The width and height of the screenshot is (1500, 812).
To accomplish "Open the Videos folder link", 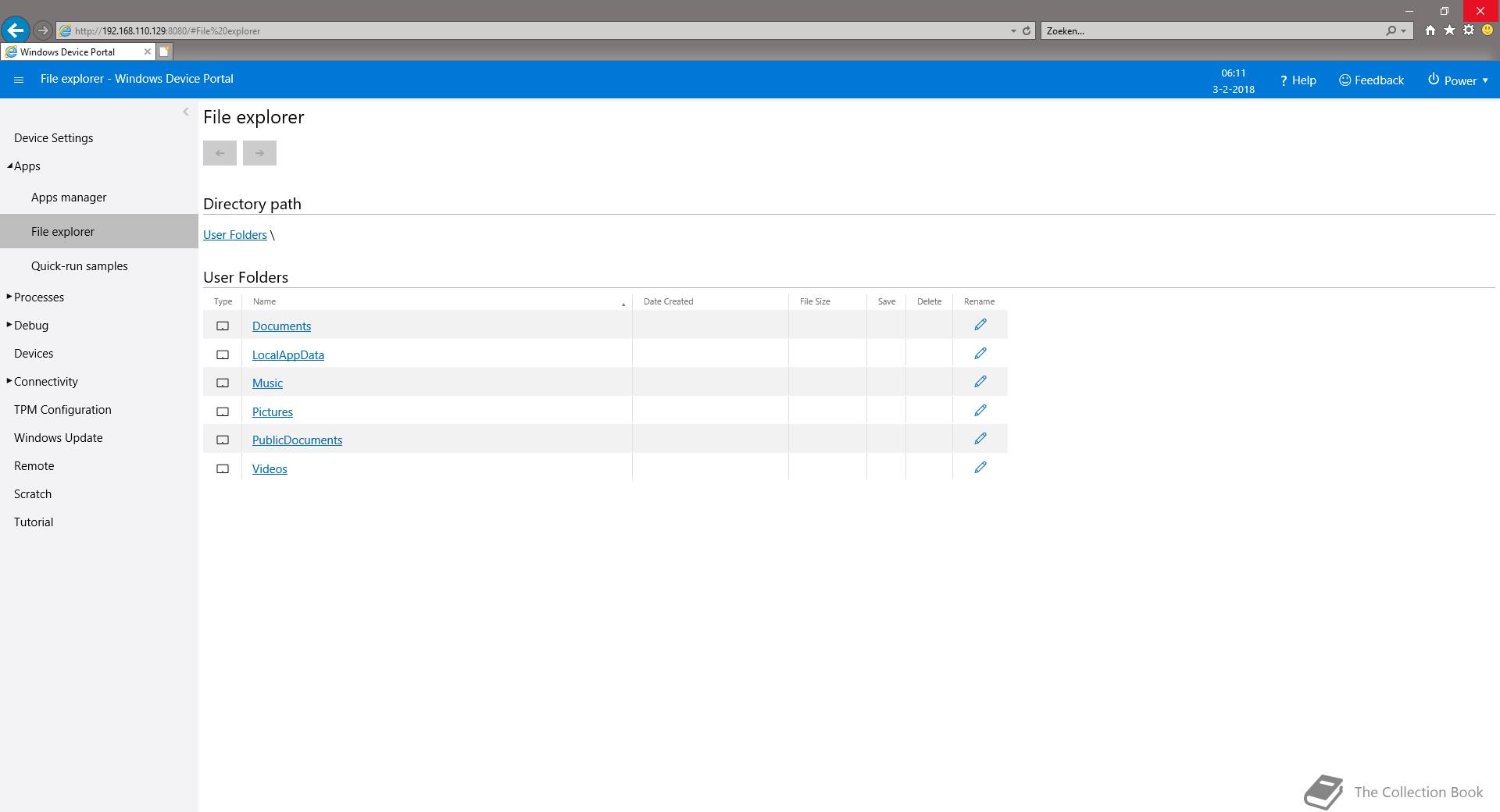I will click(270, 469).
